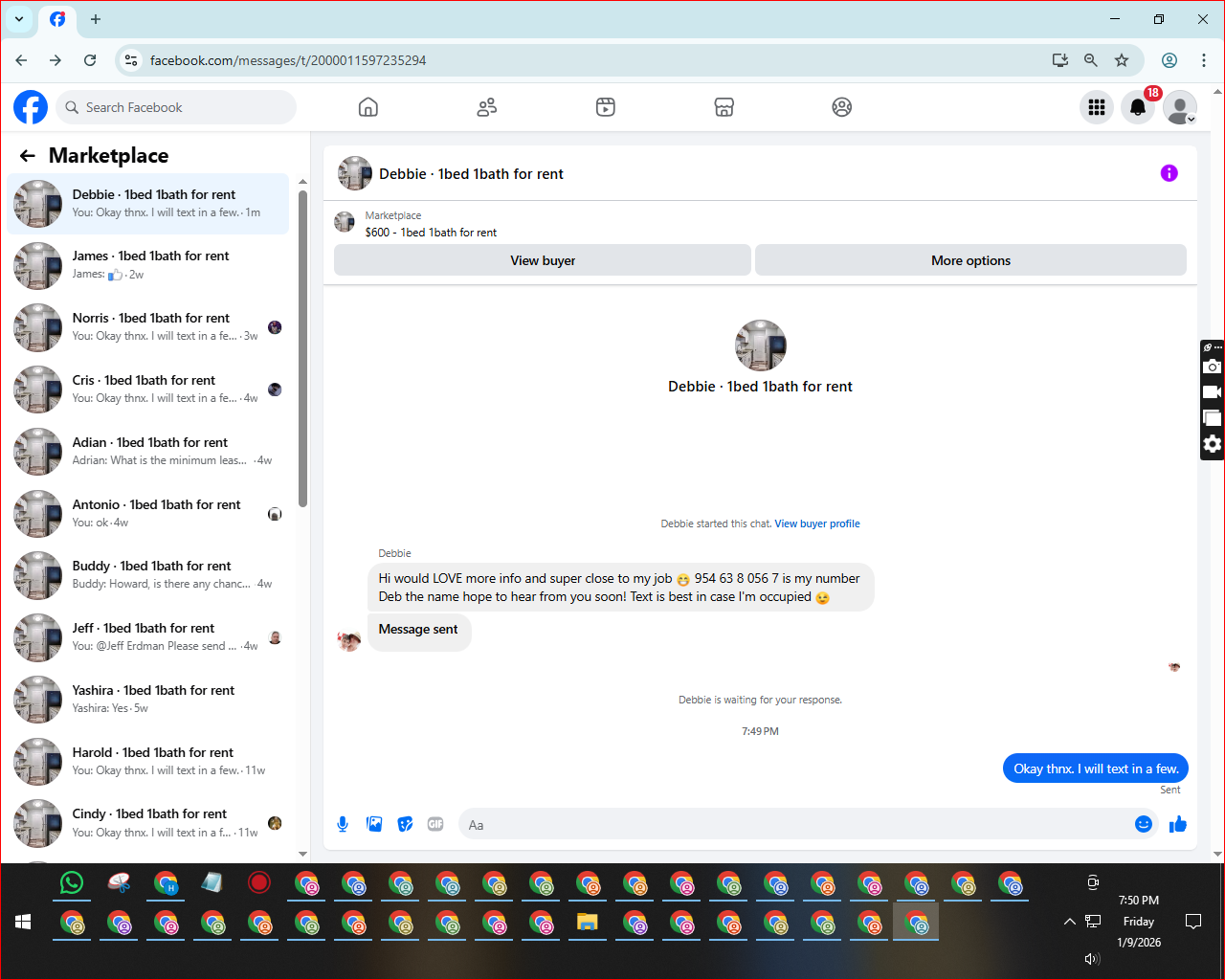Open the View buyer profile link
This screenshot has width=1225, height=980.
(817, 523)
